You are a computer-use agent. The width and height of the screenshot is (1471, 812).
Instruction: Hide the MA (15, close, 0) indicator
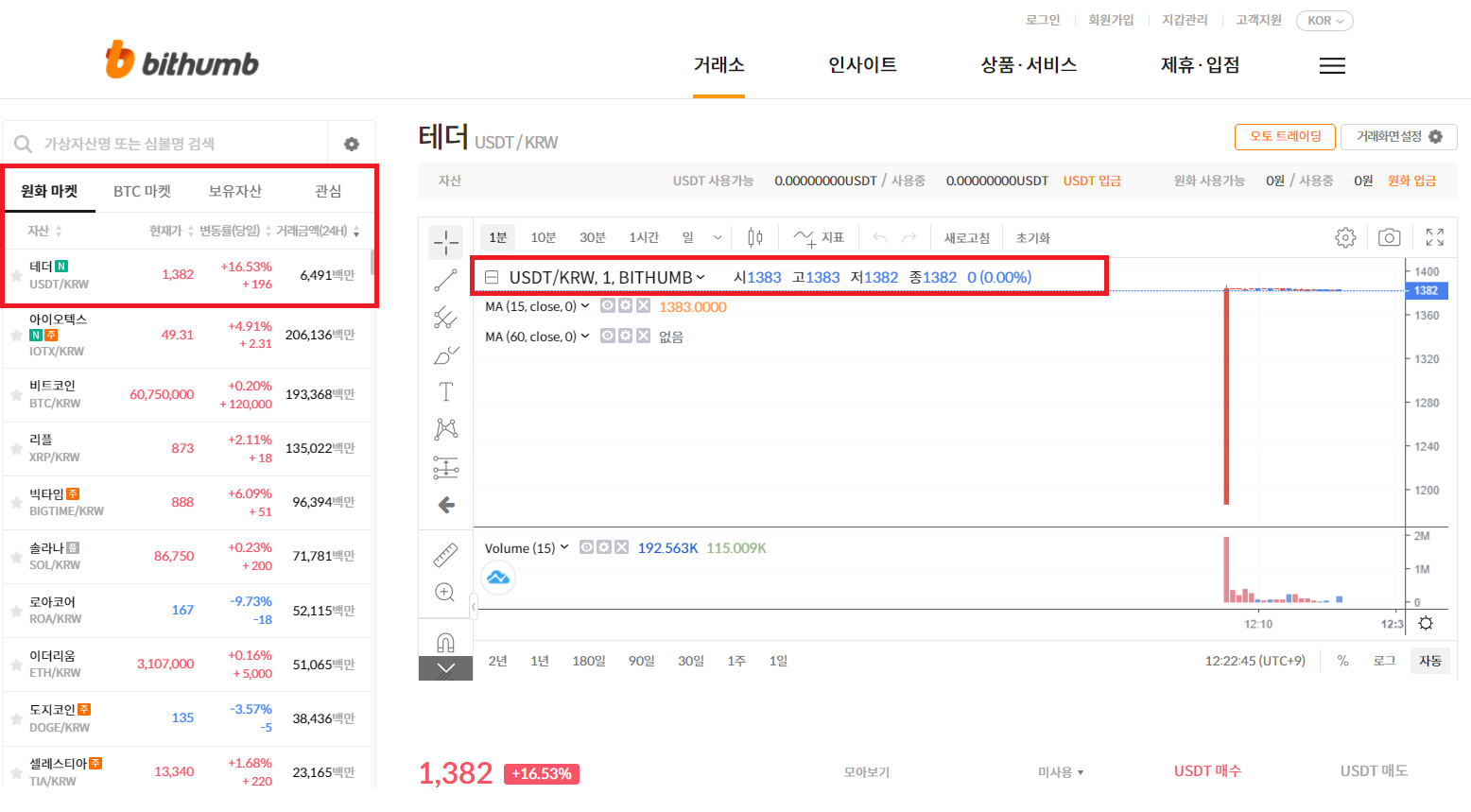(608, 305)
